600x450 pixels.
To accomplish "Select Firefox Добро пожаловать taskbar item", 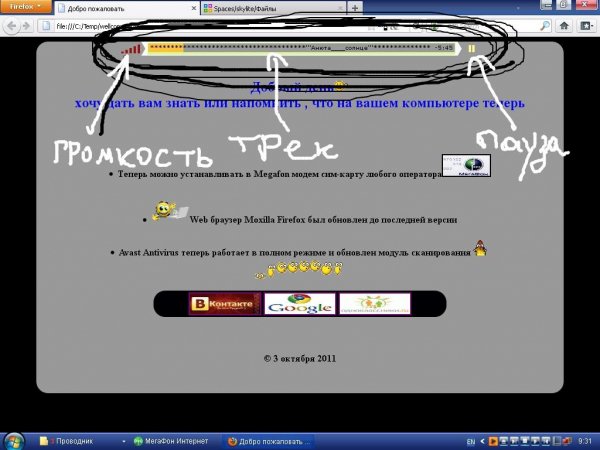I will 269,441.
